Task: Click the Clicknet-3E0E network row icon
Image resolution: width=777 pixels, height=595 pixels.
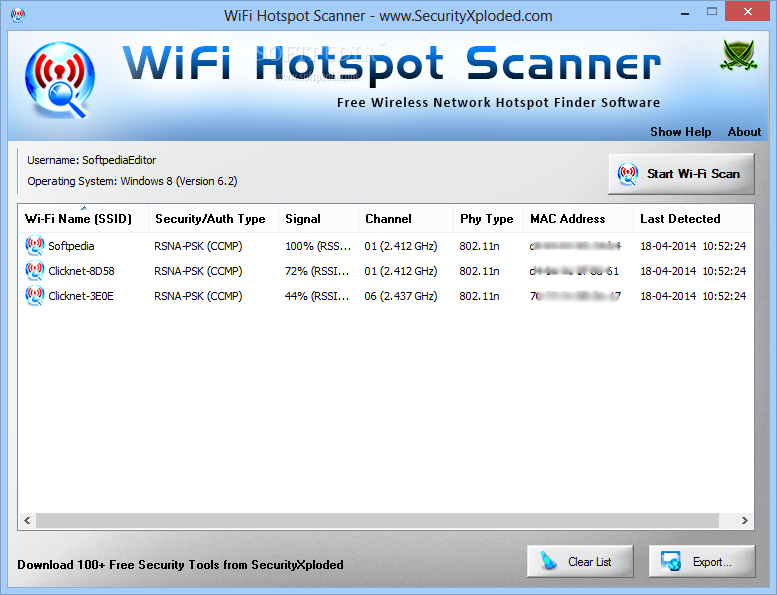Action: (x=35, y=296)
